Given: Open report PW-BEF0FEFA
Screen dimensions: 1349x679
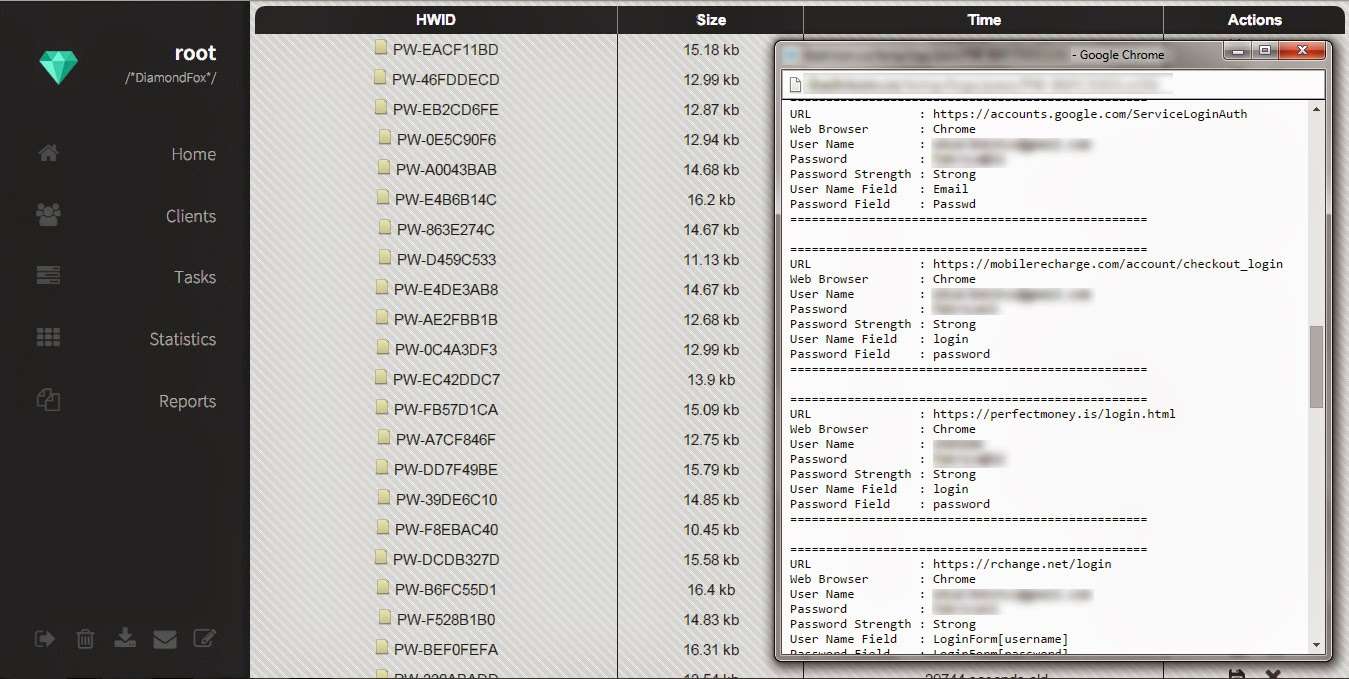Looking at the screenshot, I should pos(446,650).
